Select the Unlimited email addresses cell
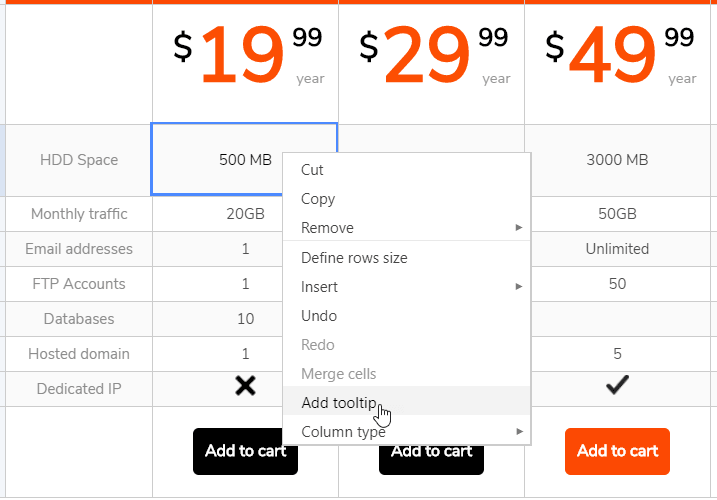The width and height of the screenshot is (717, 500). pos(617,249)
